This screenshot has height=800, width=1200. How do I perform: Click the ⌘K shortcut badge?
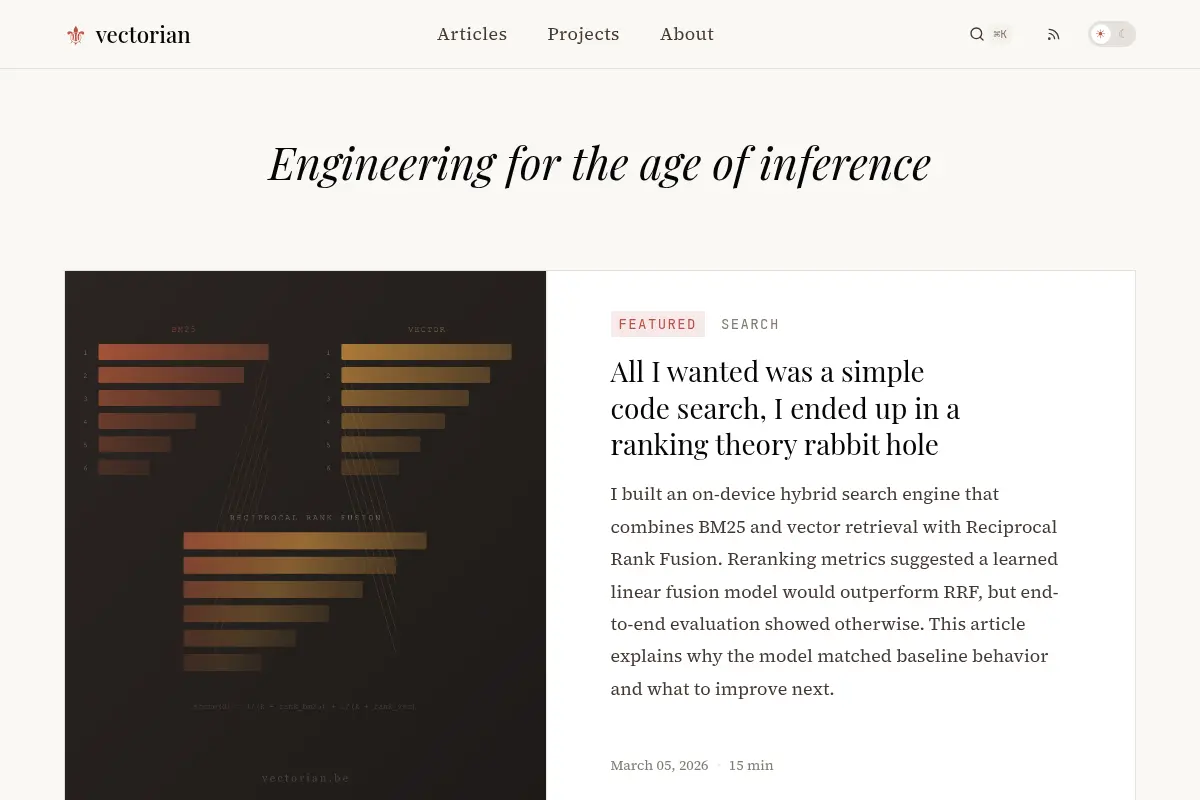1000,34
